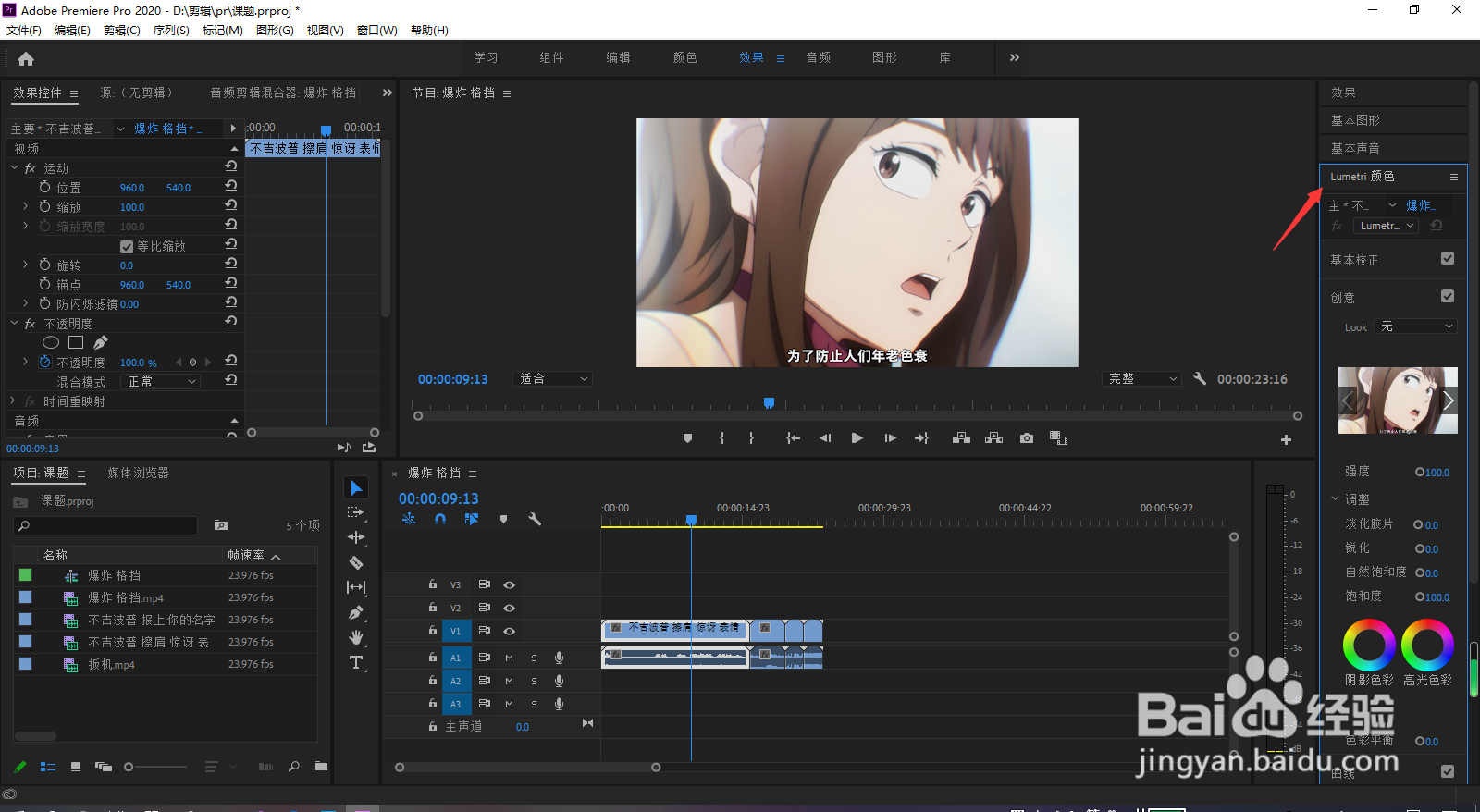Disable the Basic Correction checkbox
The width and height of the screenshot is (1480, 812).
1448,258
